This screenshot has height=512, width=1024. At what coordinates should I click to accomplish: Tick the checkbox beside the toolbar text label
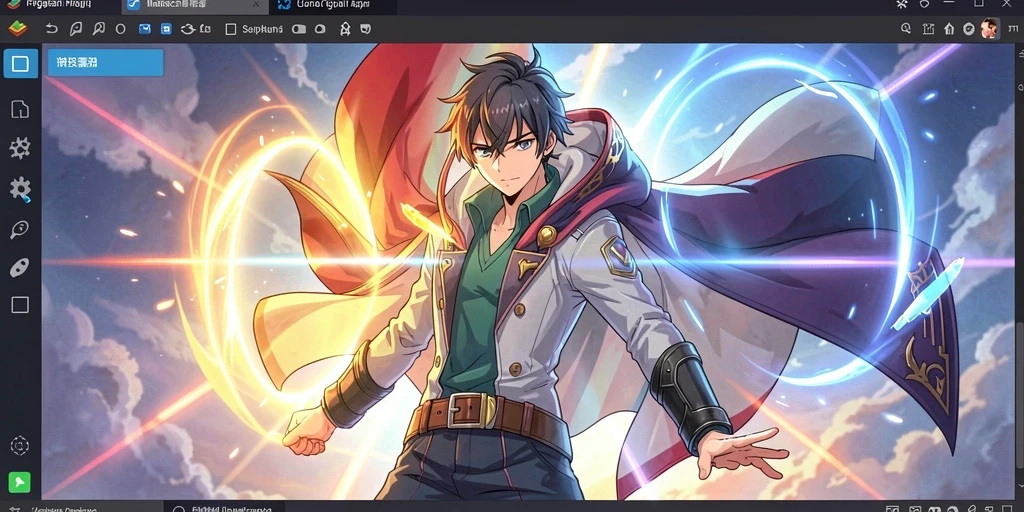231,29
